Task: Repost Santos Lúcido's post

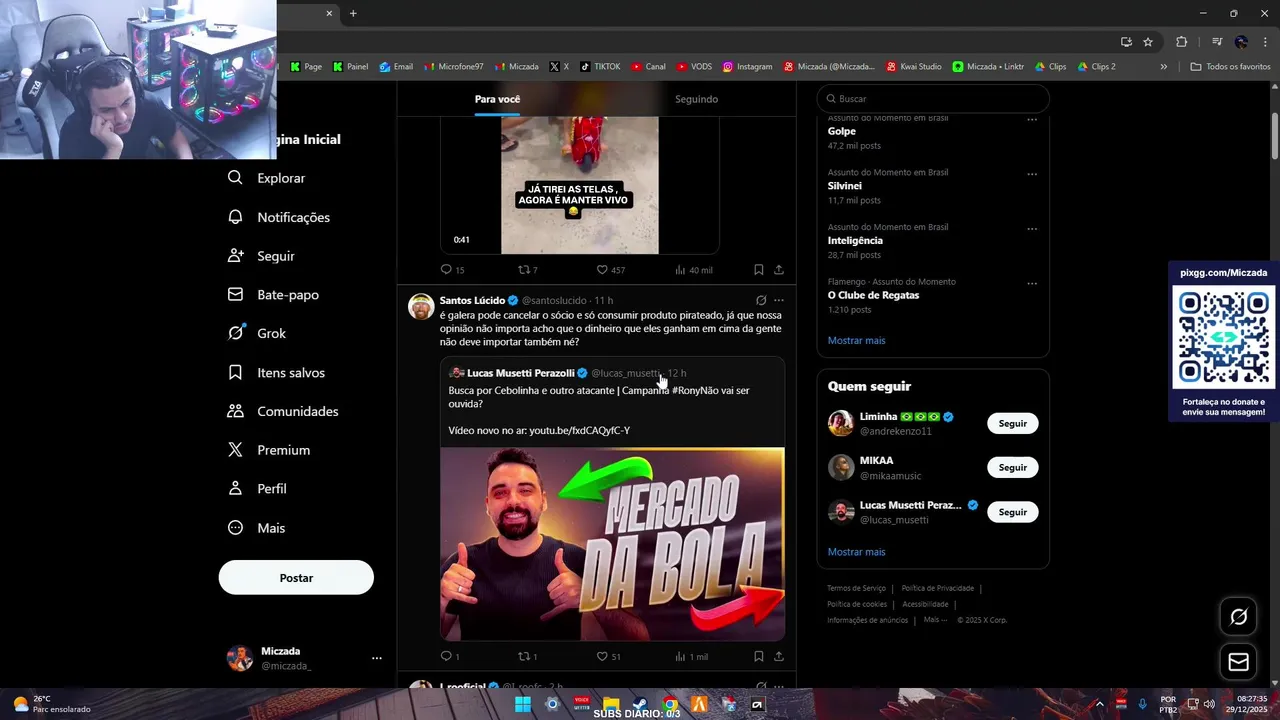Action: (x=527, y=656)
